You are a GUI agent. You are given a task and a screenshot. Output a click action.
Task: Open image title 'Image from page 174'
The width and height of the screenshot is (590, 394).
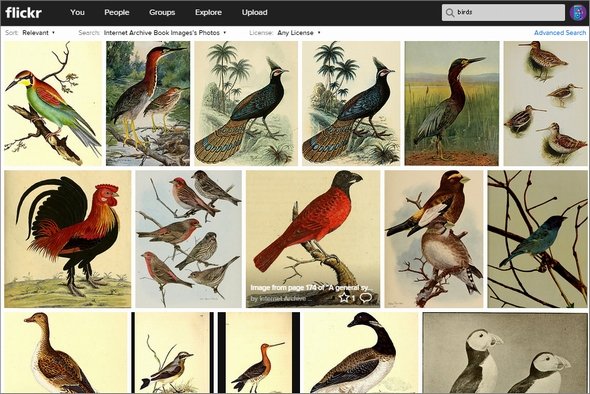pyautogui.click(x=312, y=288)
